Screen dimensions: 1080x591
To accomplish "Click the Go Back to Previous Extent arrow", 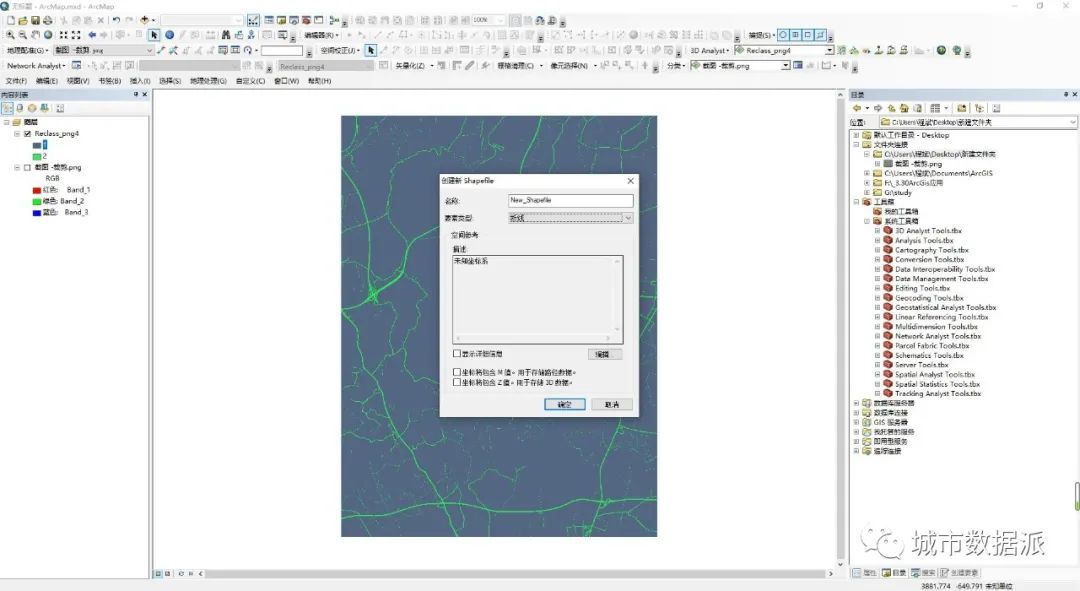I will click(x=92, y=34).
